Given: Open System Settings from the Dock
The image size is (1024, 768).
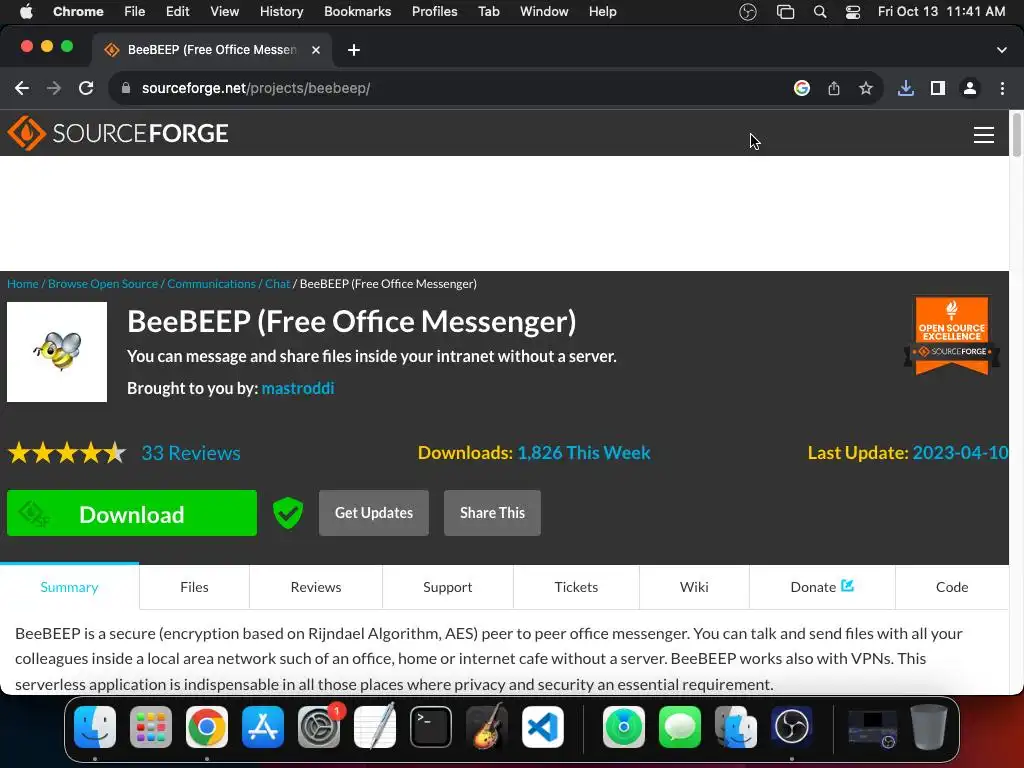Looking at the screenshot, I should [319, 726].
